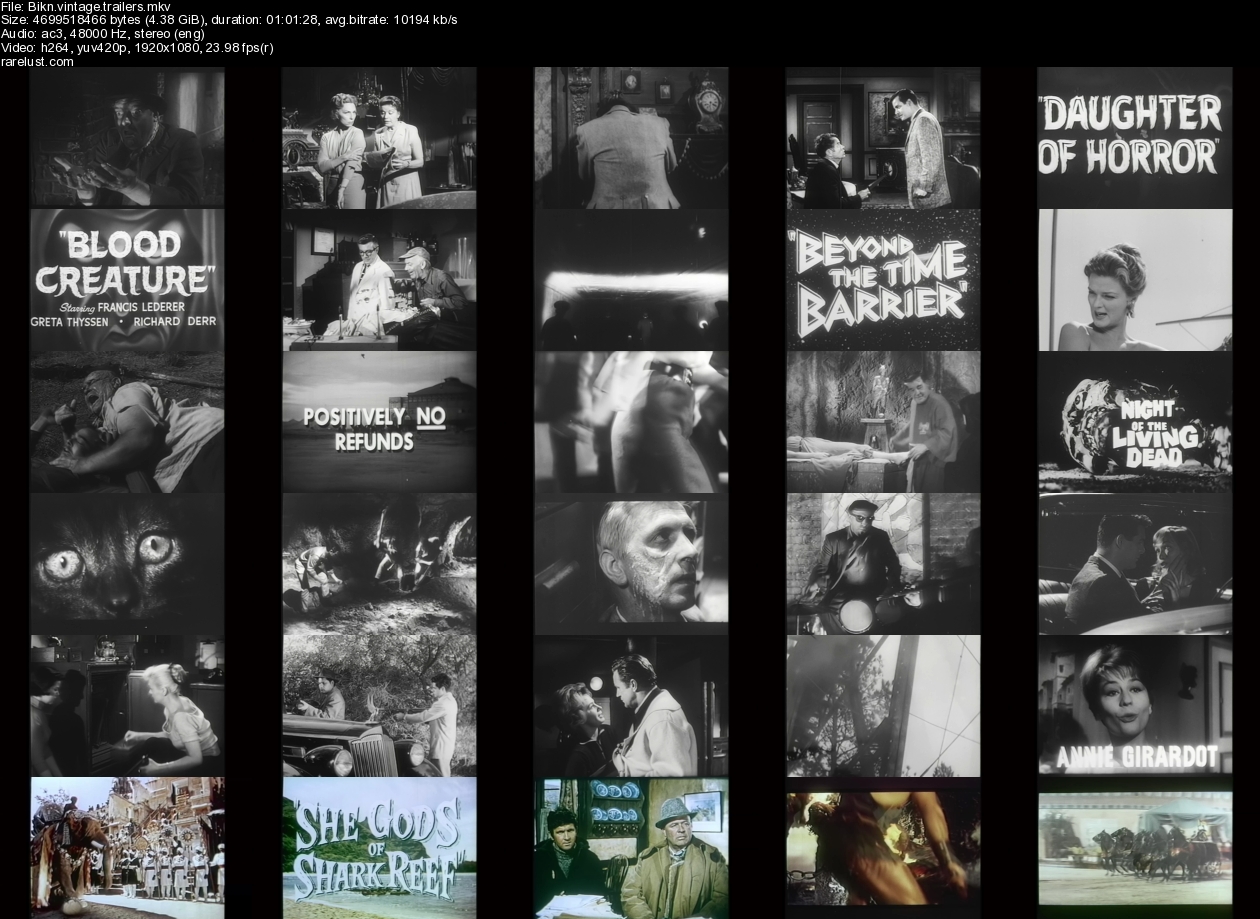This screenshot has width=1260, height=919.
Task: Click the color elephant parade thumbnail
Action: click(127, 847)
